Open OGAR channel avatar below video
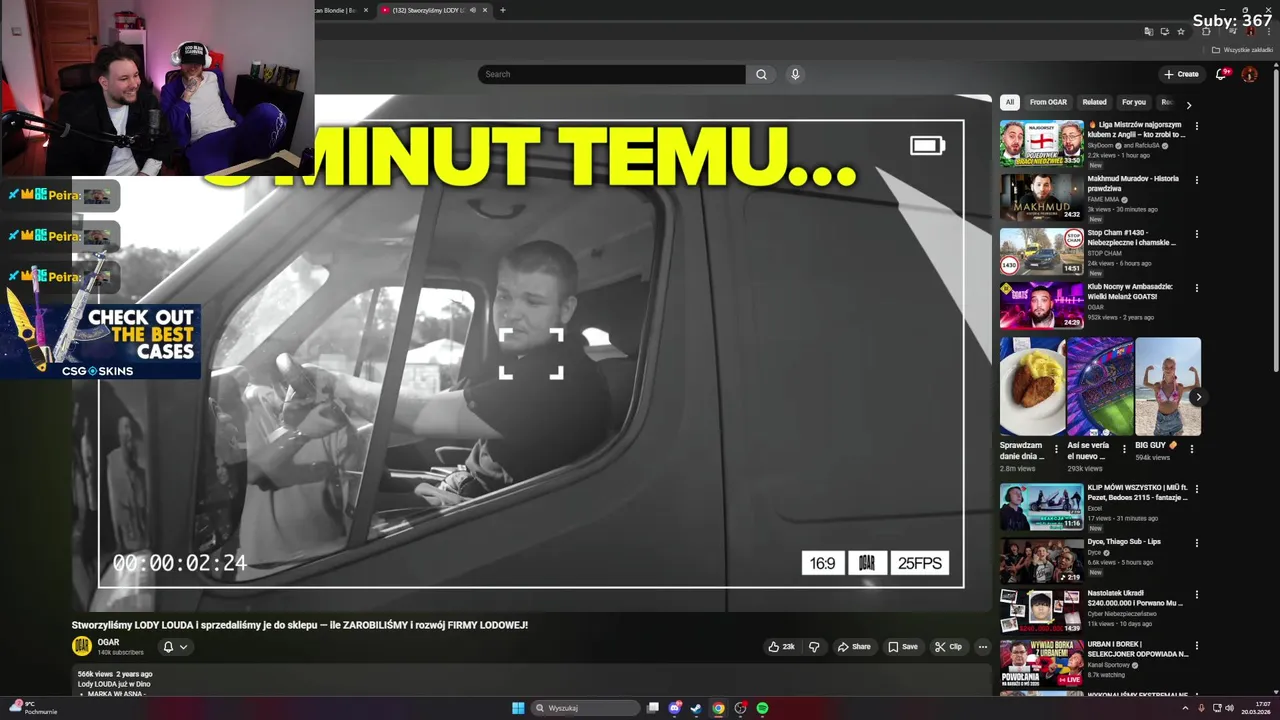Screen dimensions: 1280x720 (x=81, y=646)
